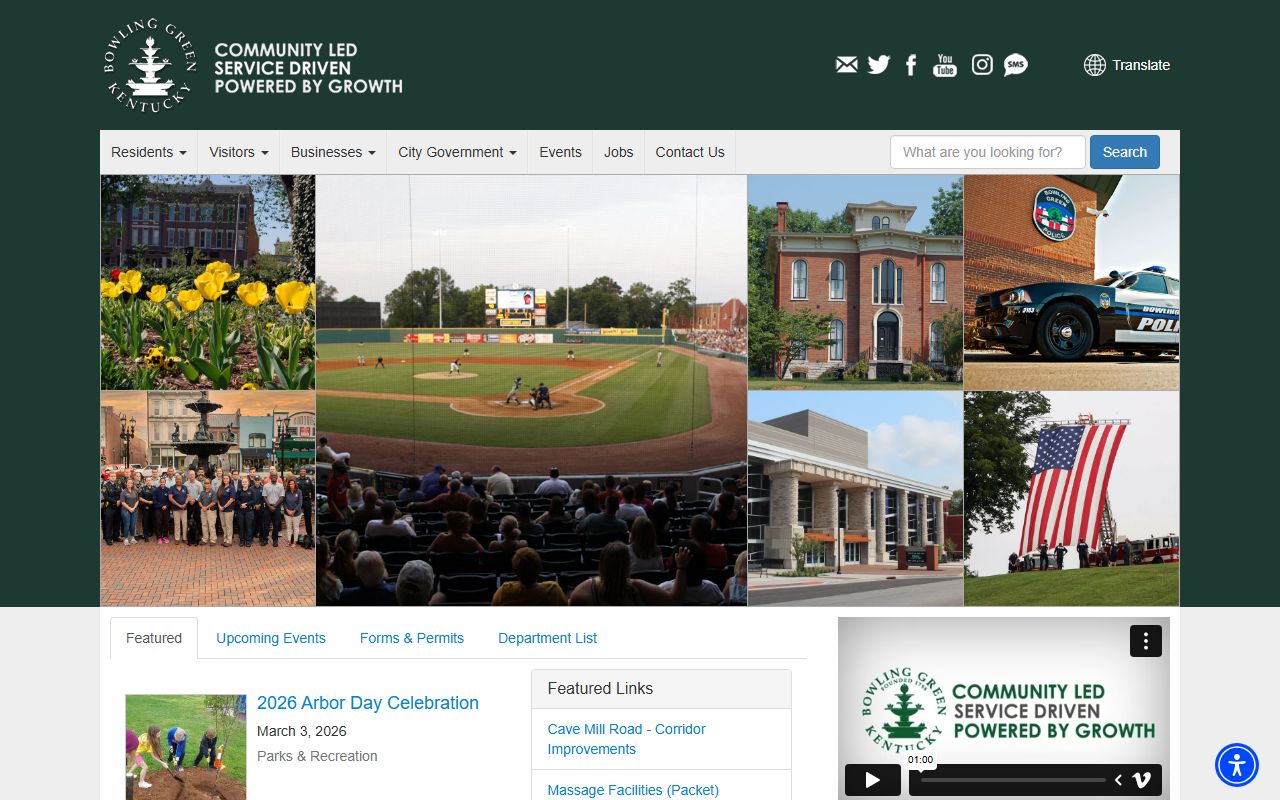Screen dimensions: 1280x800
Task: Click the 'March 3, 2026' date text
Action: (x=302, y=731)
